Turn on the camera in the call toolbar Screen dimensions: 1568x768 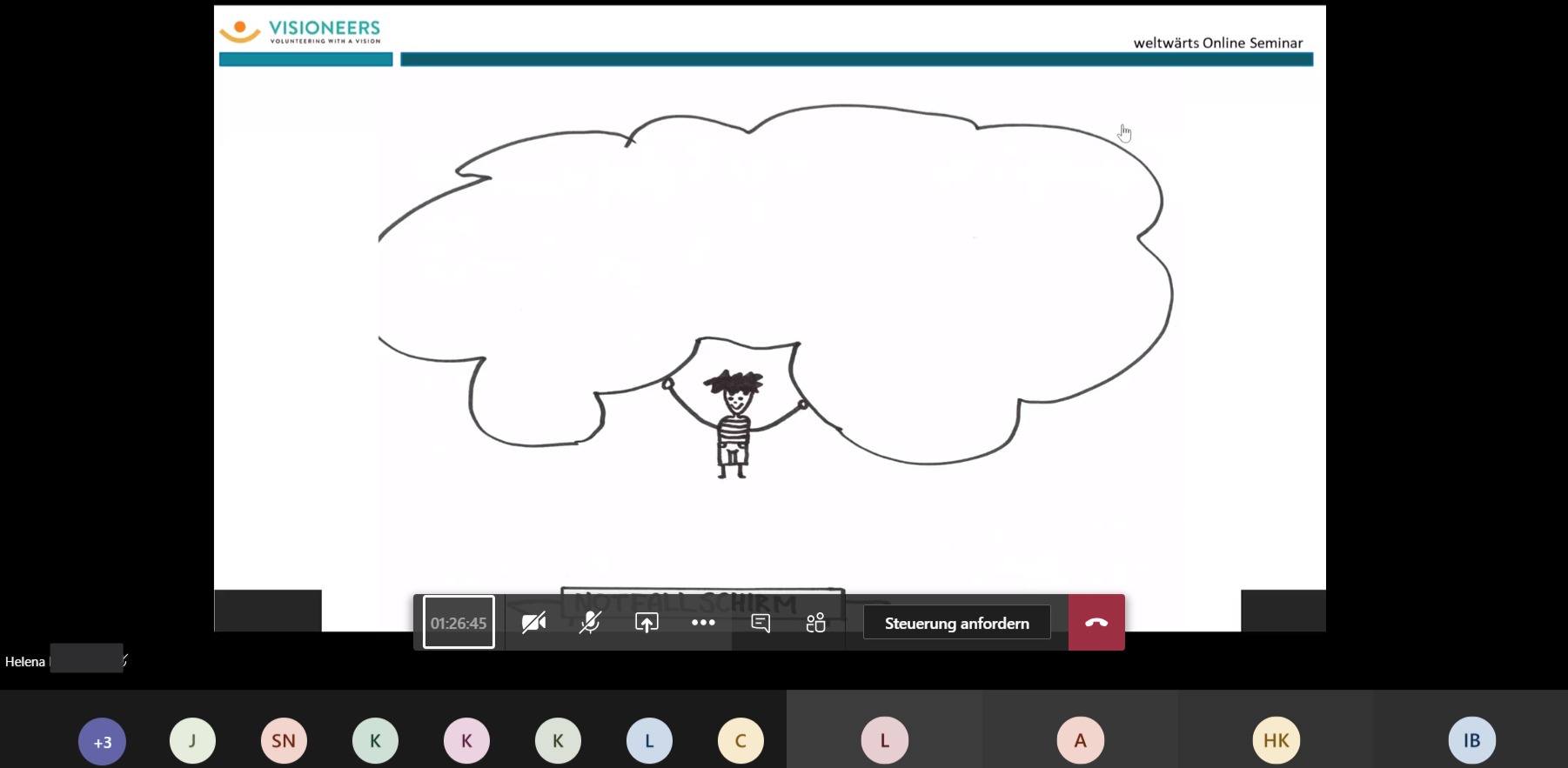point(533,623)
